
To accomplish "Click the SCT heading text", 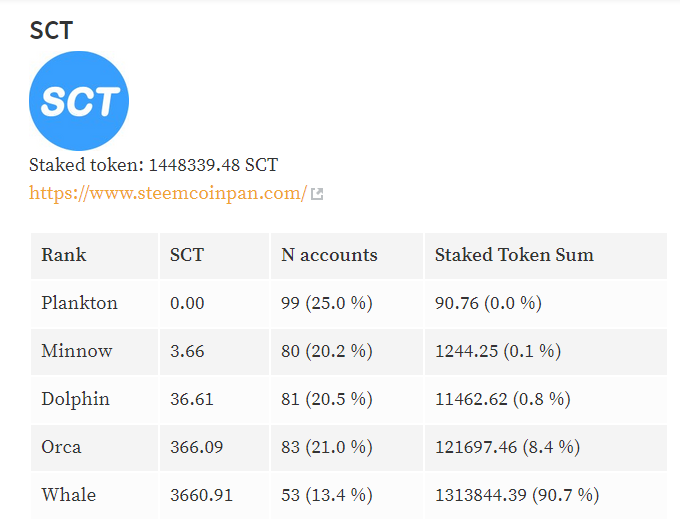I will pos(51,30).
